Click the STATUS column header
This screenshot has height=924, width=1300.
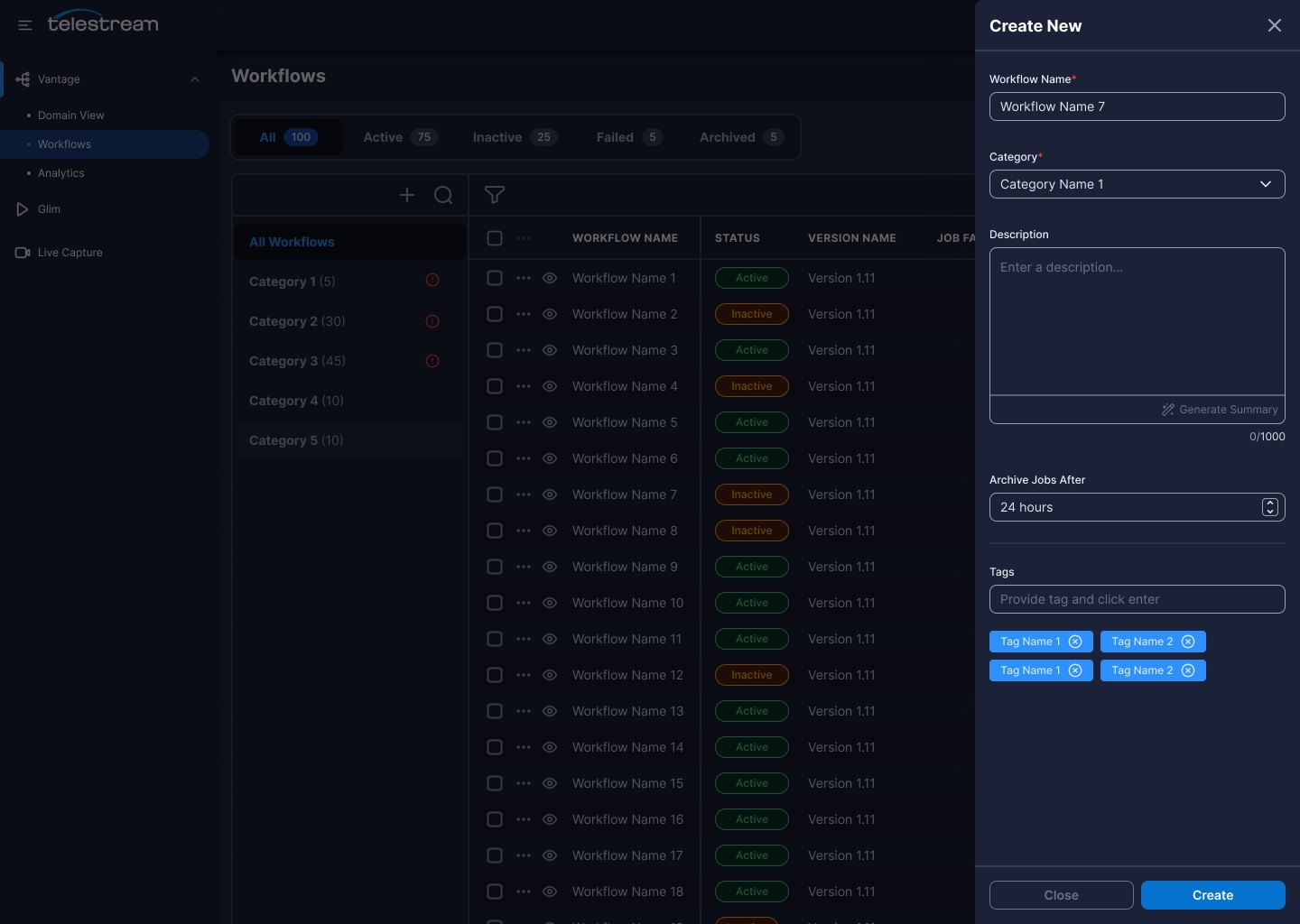738,238
